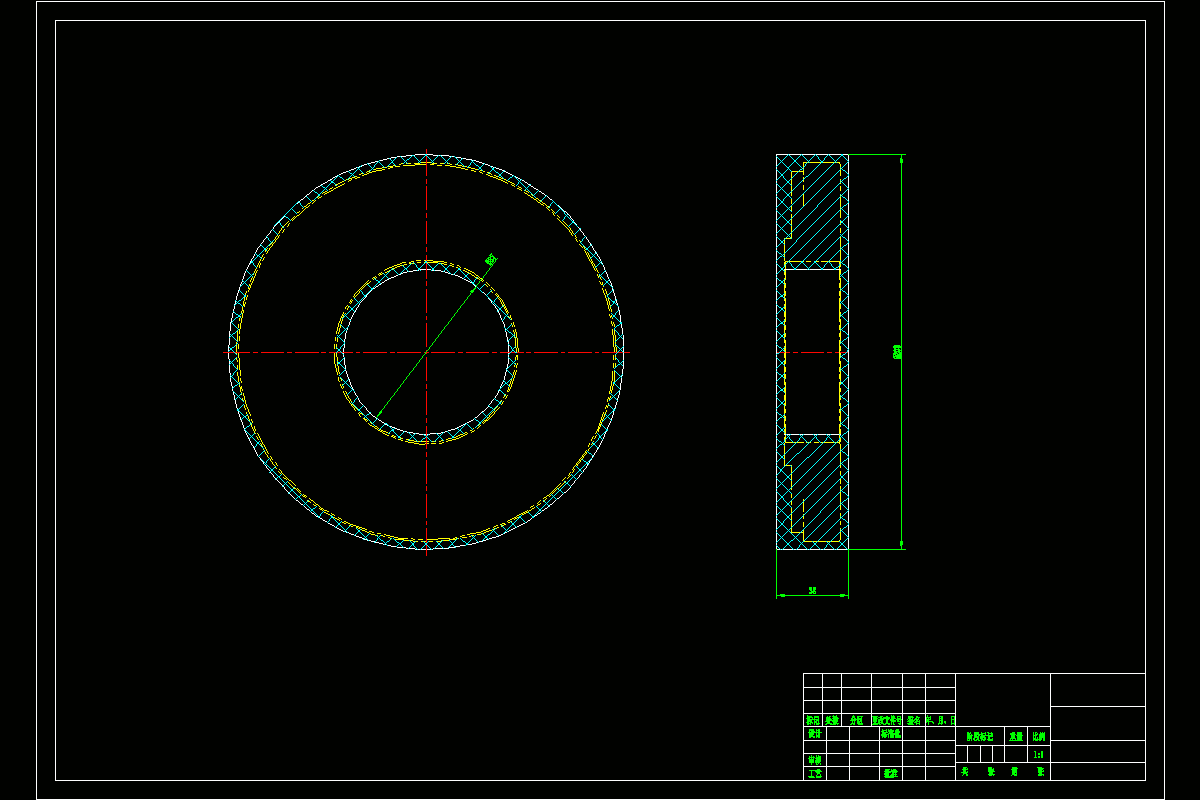Pick the red horizontal centerline of the ring

pyautogui.click(x=427, y=352)
